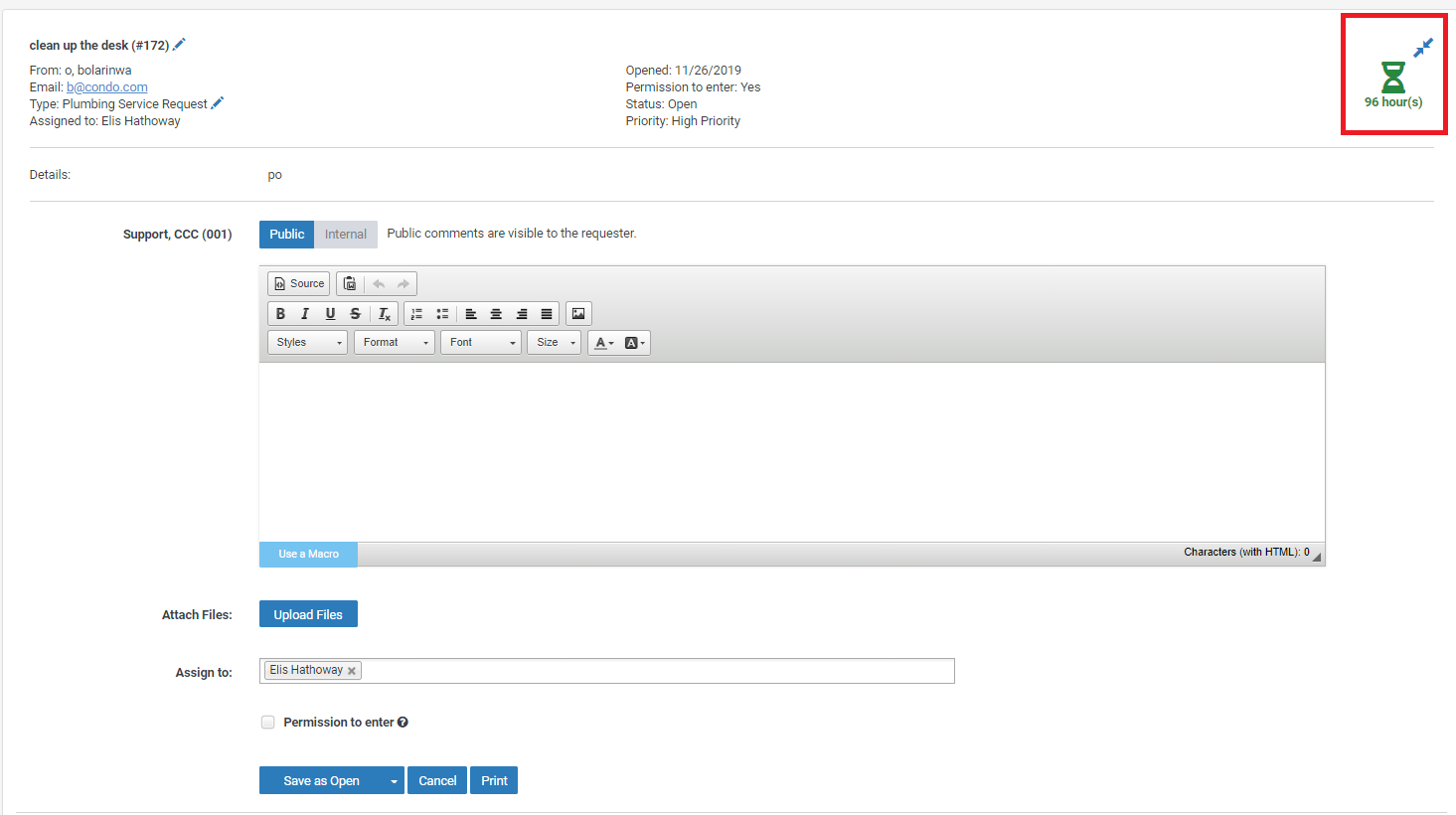Click the paste from clipboard icon
Screen dimensions: 1456x815
(x=350, y=282)
